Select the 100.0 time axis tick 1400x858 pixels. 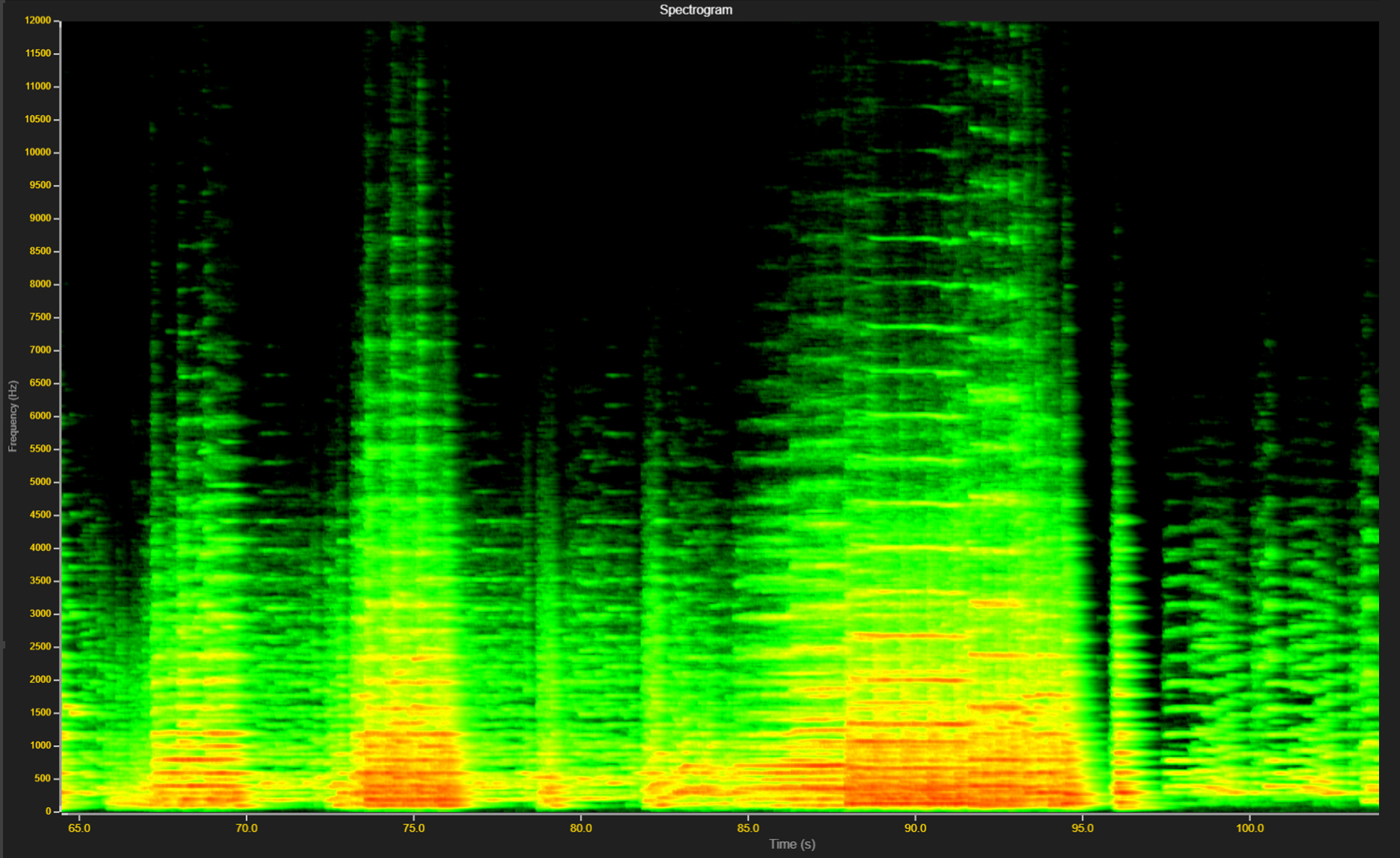[x=1250, y=827]
